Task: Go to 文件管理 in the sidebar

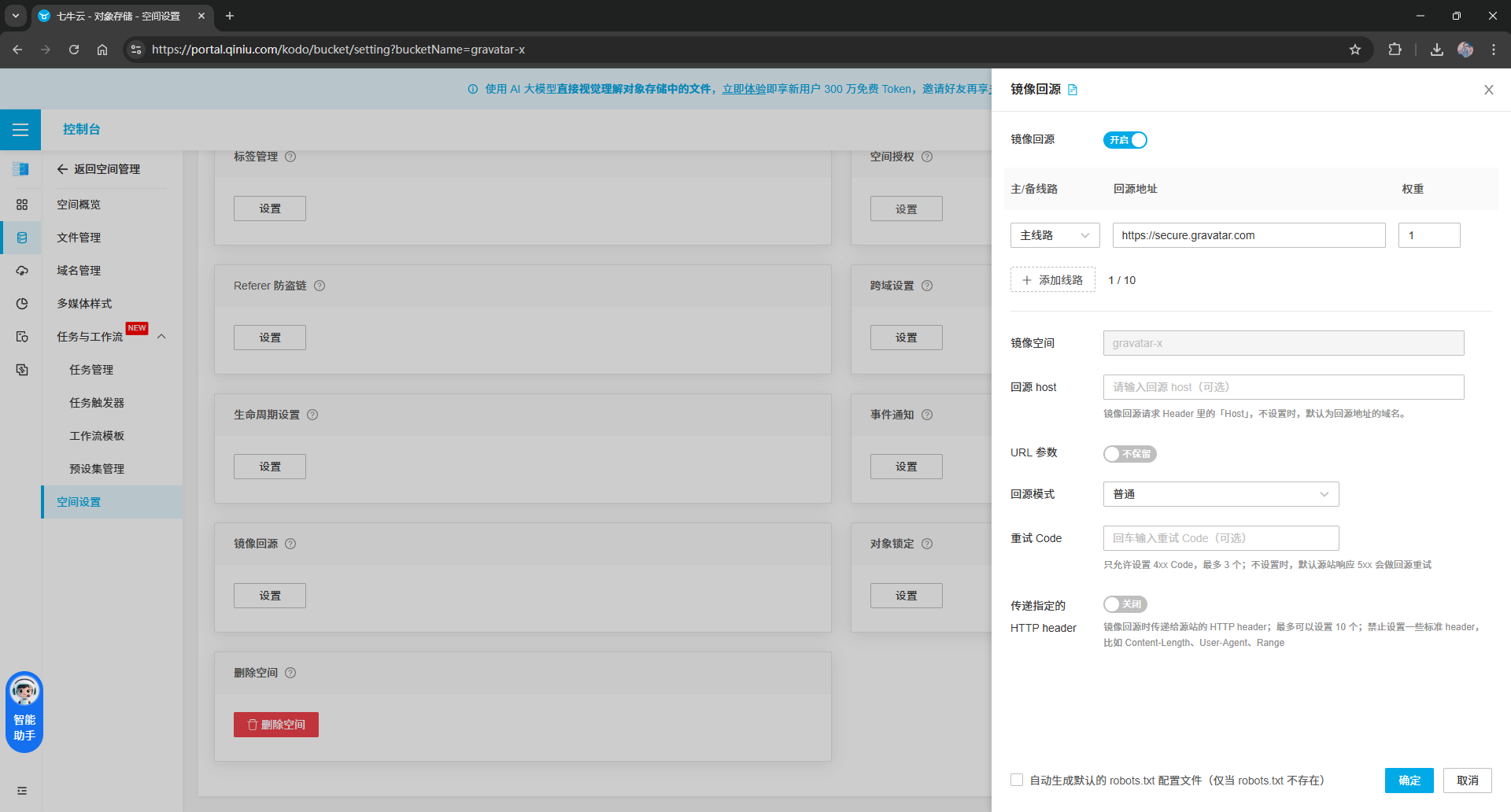Action: pos(79,238)
